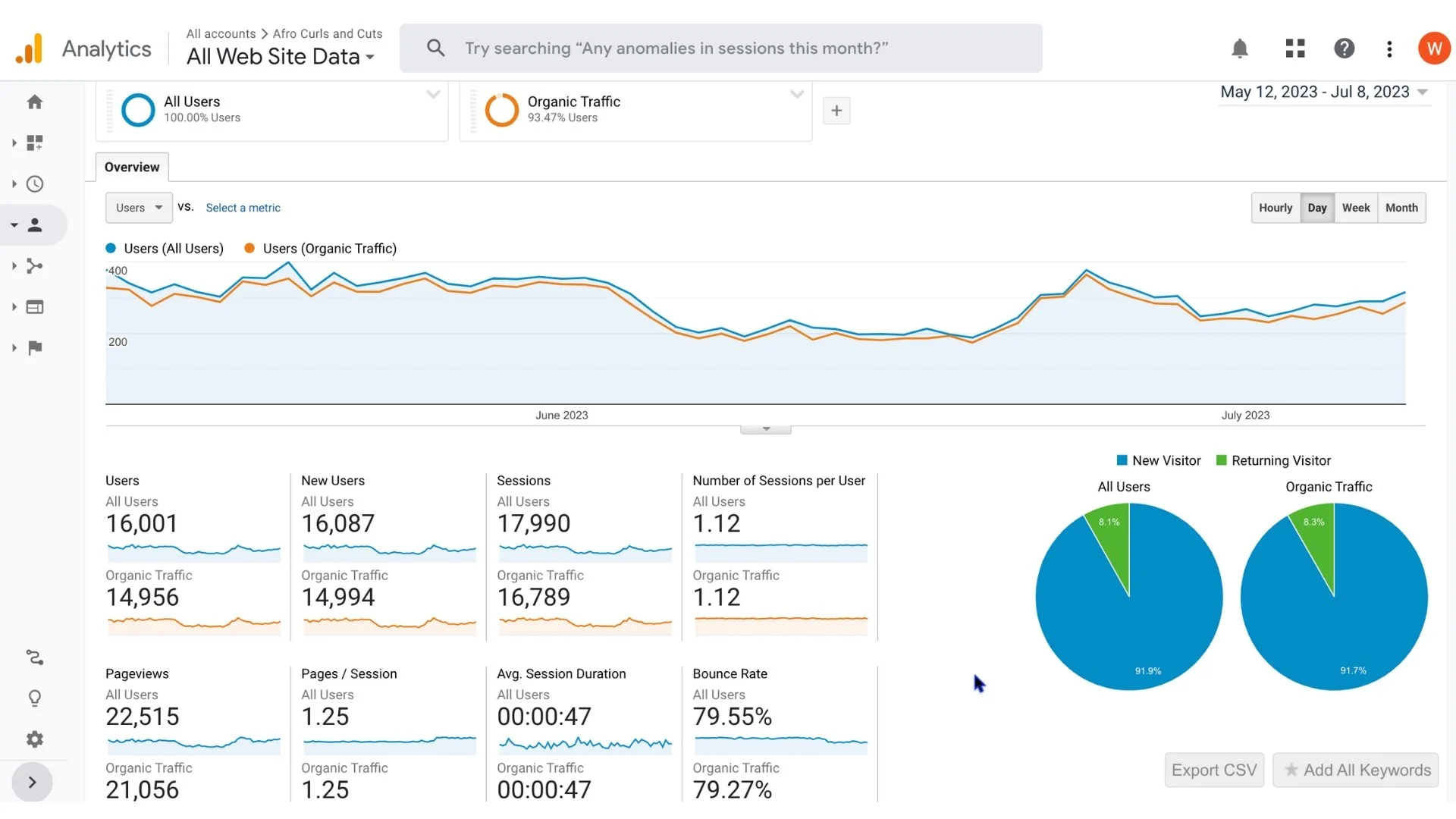Click the Add All Keywords button

1356,770
